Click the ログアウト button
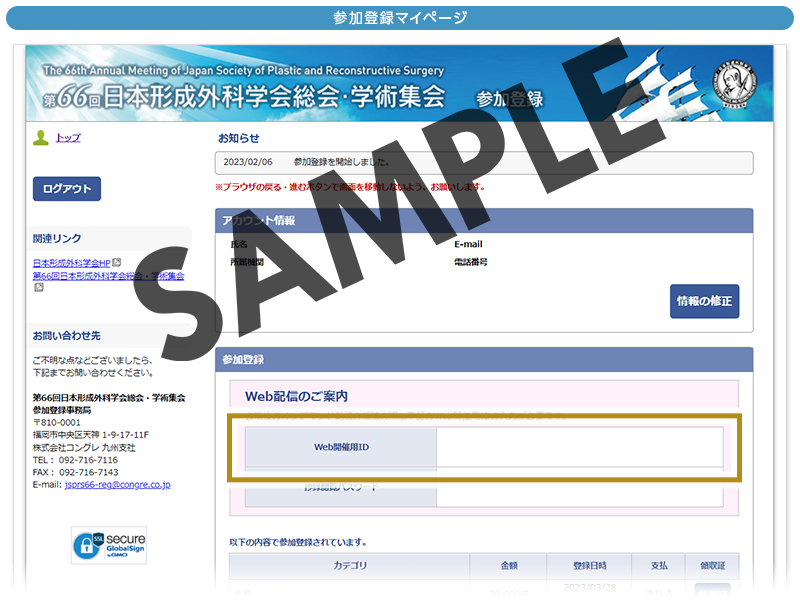This screenshot has width=800, height=605. [67, 189]
